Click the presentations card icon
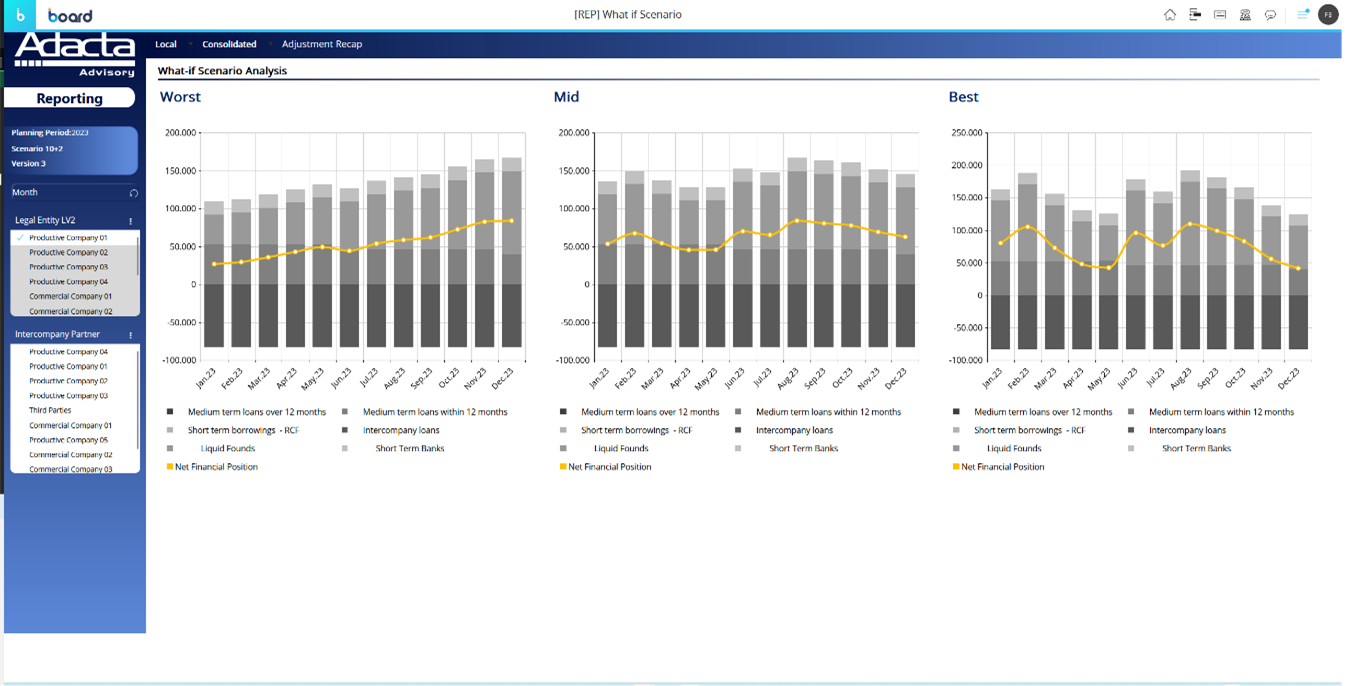The width and height of the screenshot is (1361, 686). (1220, 15)
